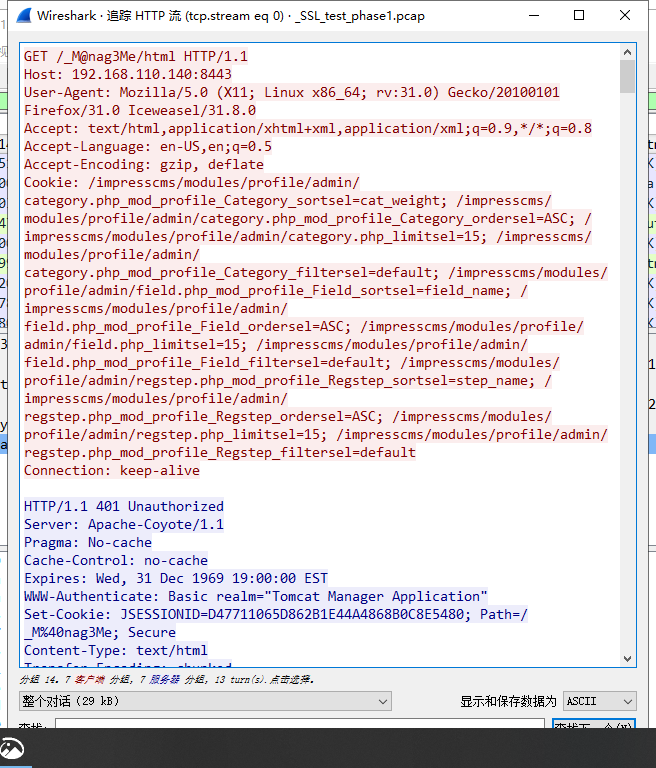Click the 'WWW-Authenticate: Basic realm' line

click(256, 597)
